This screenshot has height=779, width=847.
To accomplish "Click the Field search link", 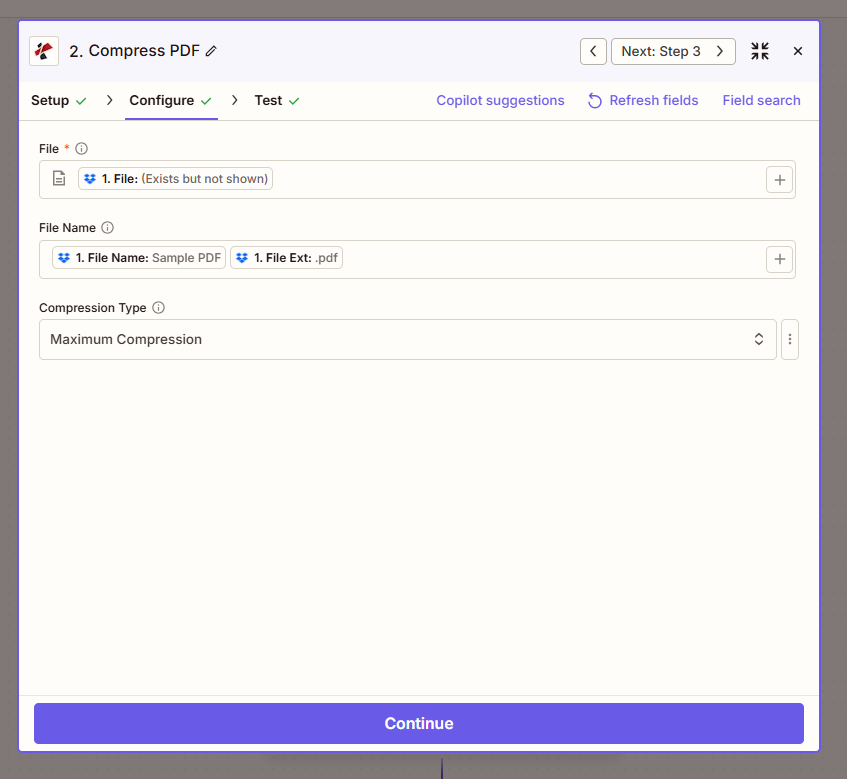I will pyautogui.click(x=761, y=100).
